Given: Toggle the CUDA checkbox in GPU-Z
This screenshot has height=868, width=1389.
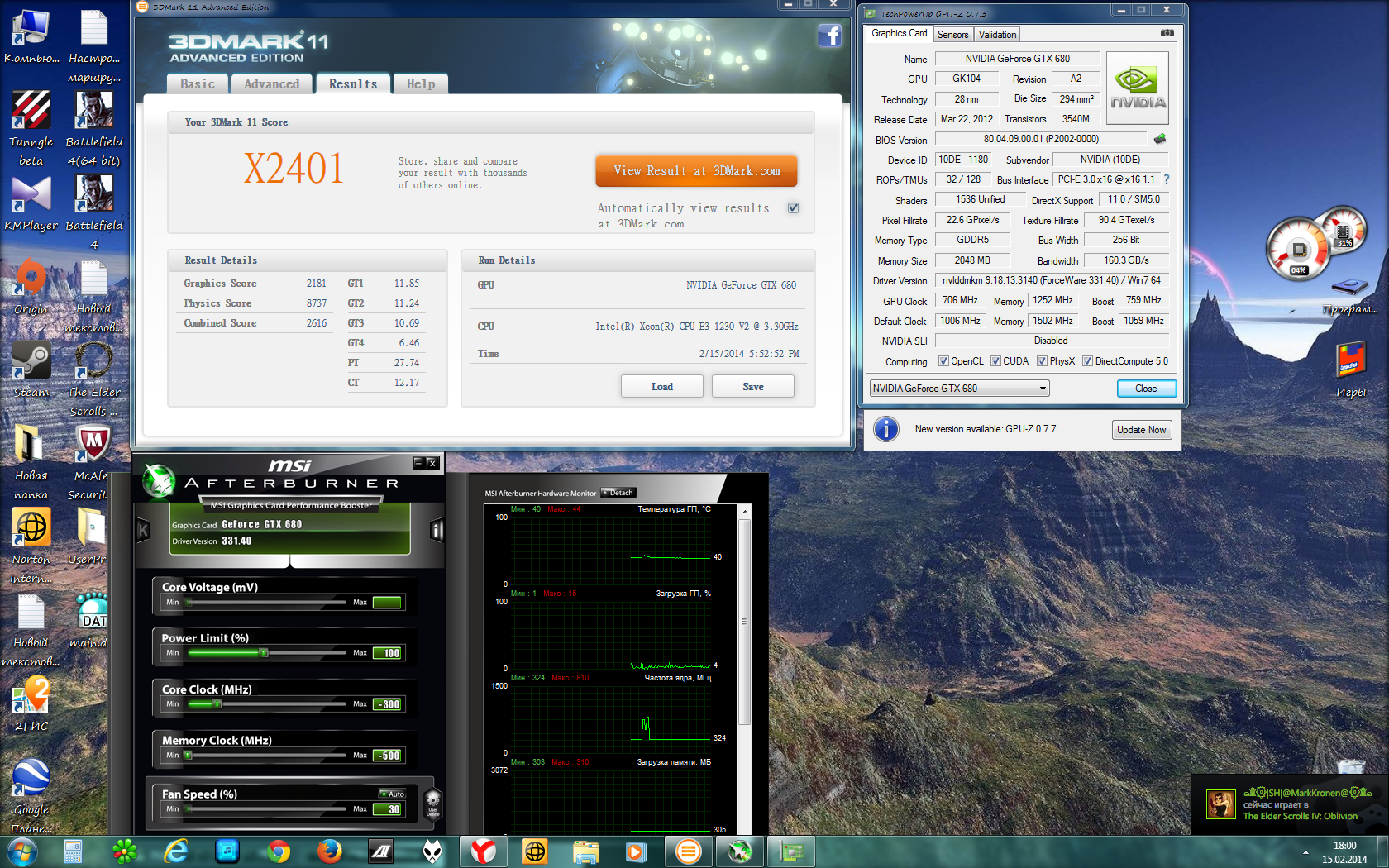Looking at the screenshot, I should click(995, 361).
